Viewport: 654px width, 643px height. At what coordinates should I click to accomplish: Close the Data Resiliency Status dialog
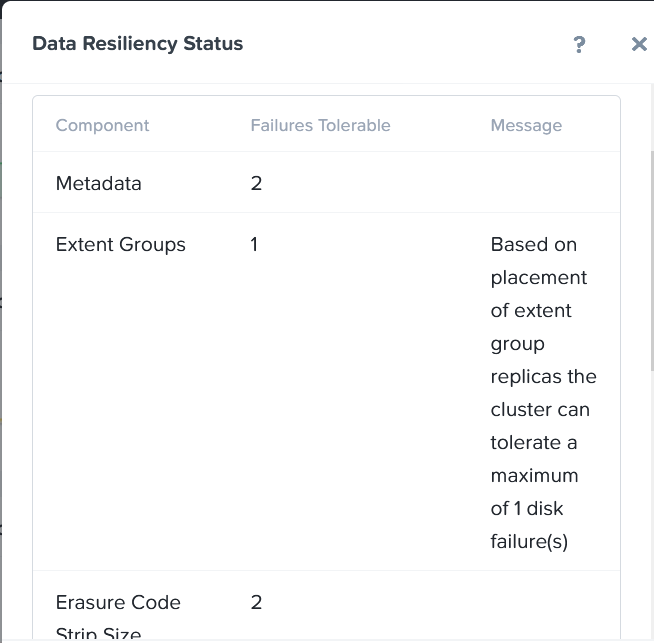coord(639,44)
